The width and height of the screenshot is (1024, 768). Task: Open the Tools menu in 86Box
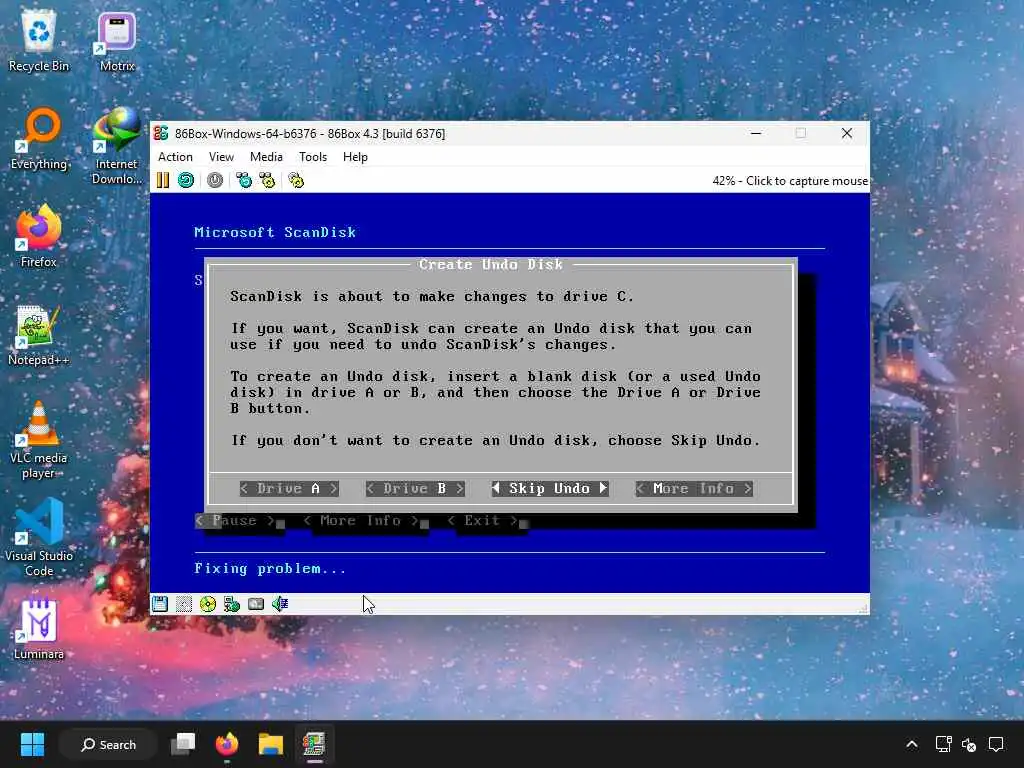pyautogui.click(x=313, y=157)
